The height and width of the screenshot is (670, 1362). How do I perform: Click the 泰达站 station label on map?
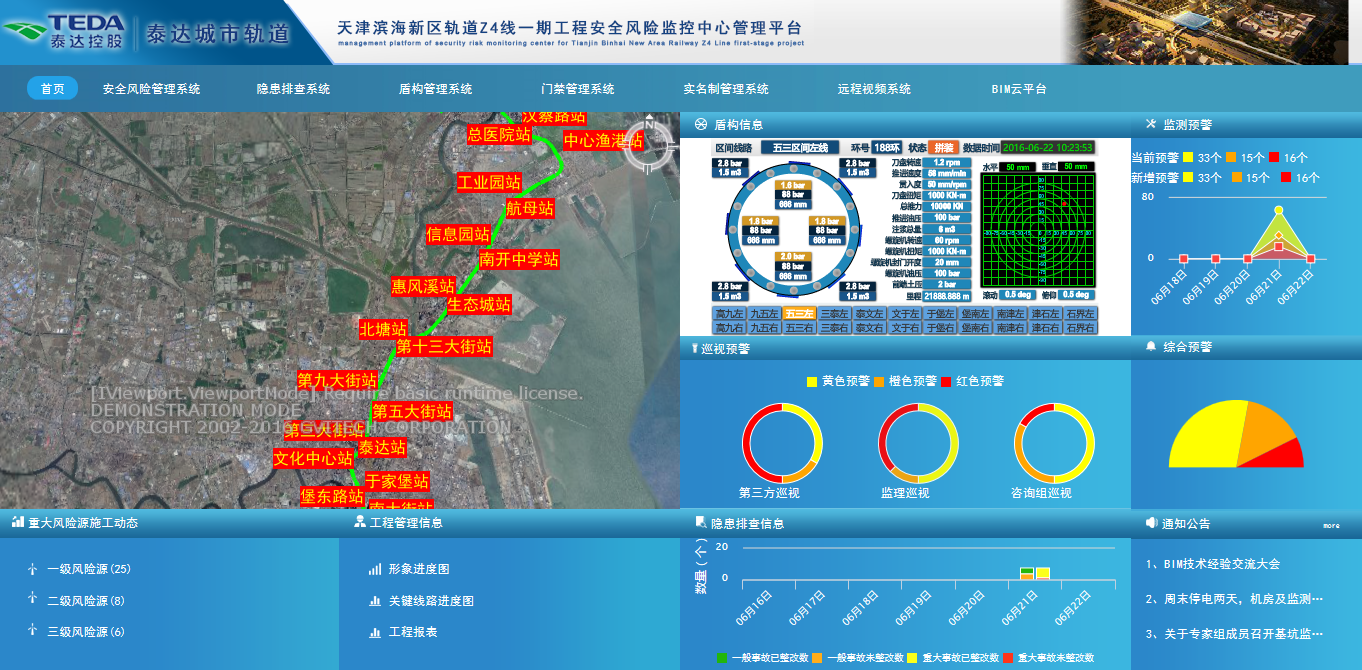(382, 447)
